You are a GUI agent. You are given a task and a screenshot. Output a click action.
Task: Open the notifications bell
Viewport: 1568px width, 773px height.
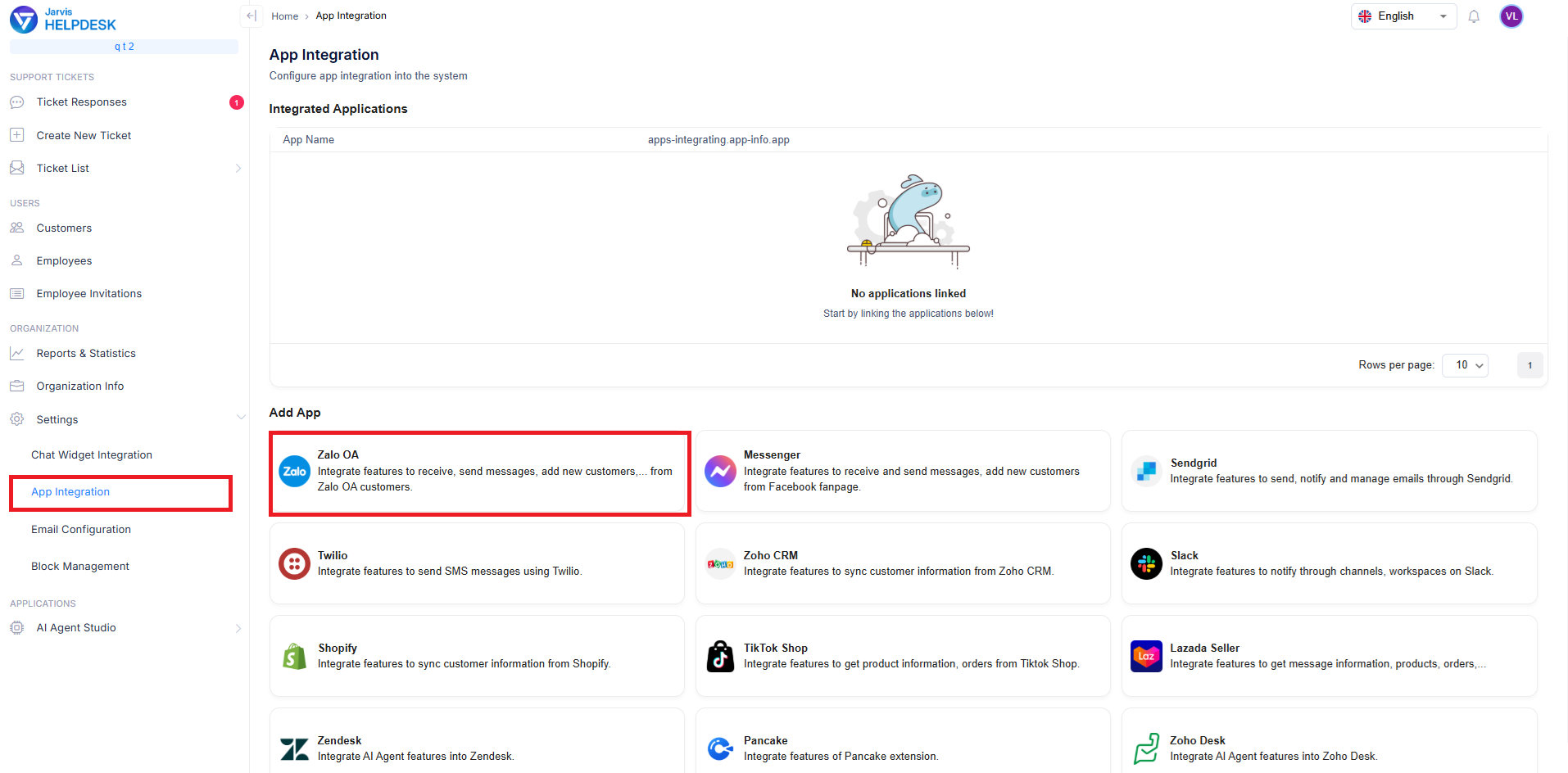1474,16
